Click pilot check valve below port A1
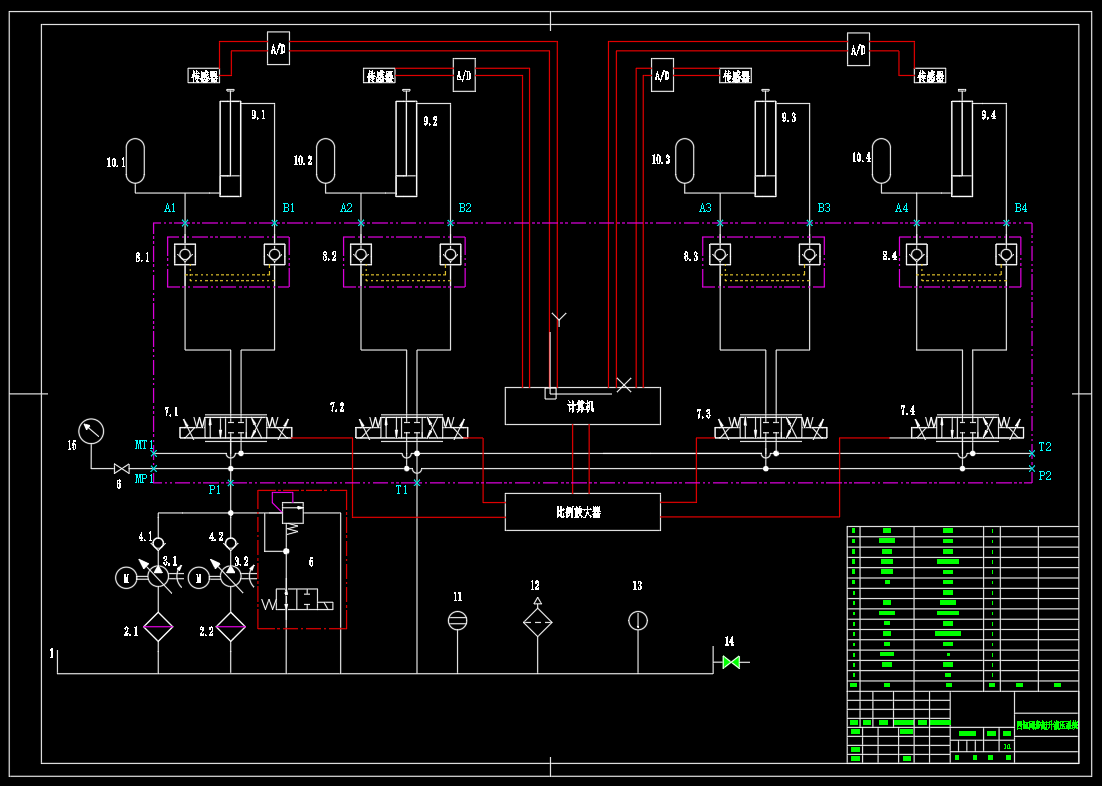 pos(185,255)
